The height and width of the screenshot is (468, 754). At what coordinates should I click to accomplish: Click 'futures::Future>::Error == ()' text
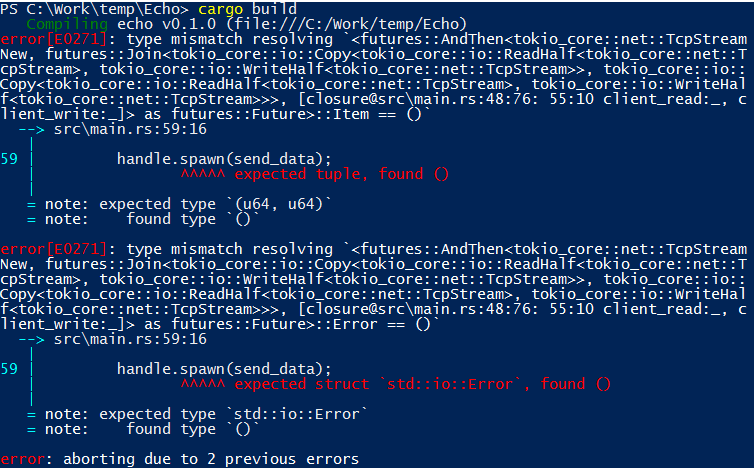(301, 324)
